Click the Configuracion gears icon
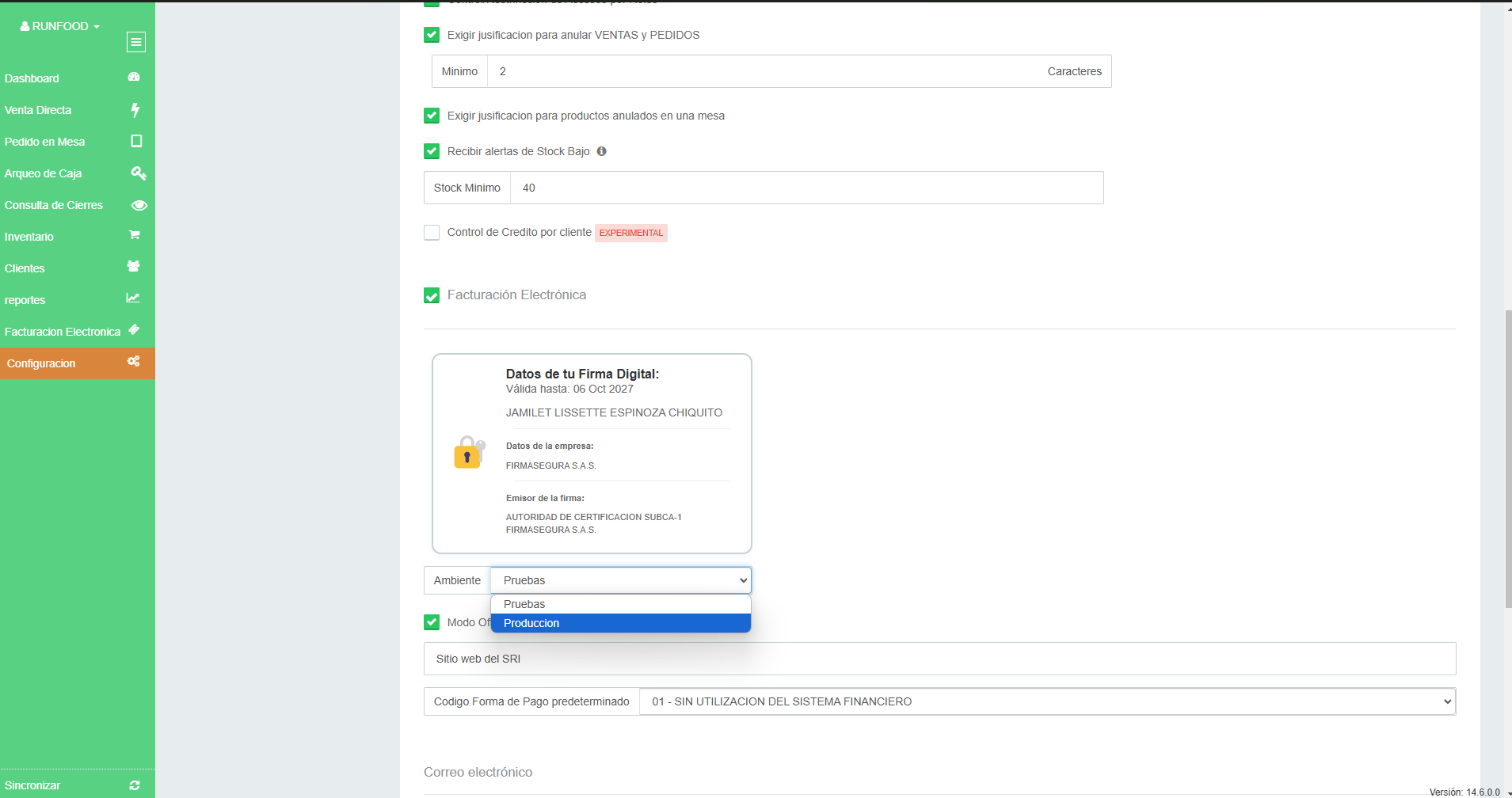This screenshot has width=1512, height=798. 134,361
